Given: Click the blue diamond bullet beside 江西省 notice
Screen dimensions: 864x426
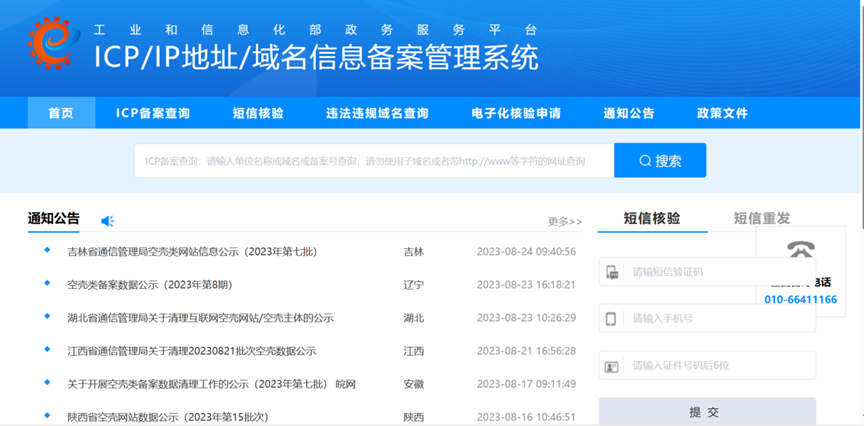Looking at the screenshot, I should (47, 350).
